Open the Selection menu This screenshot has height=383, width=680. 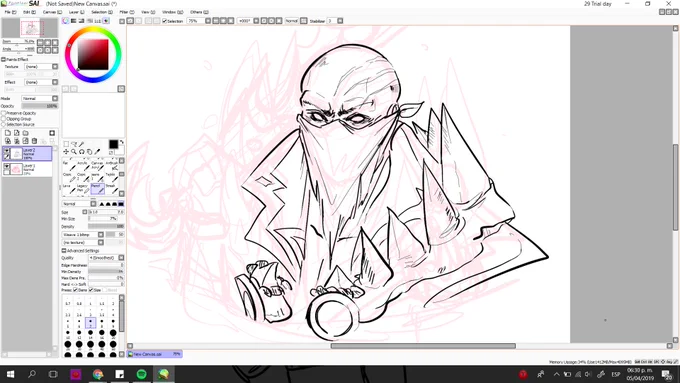(x=102, y=12)
